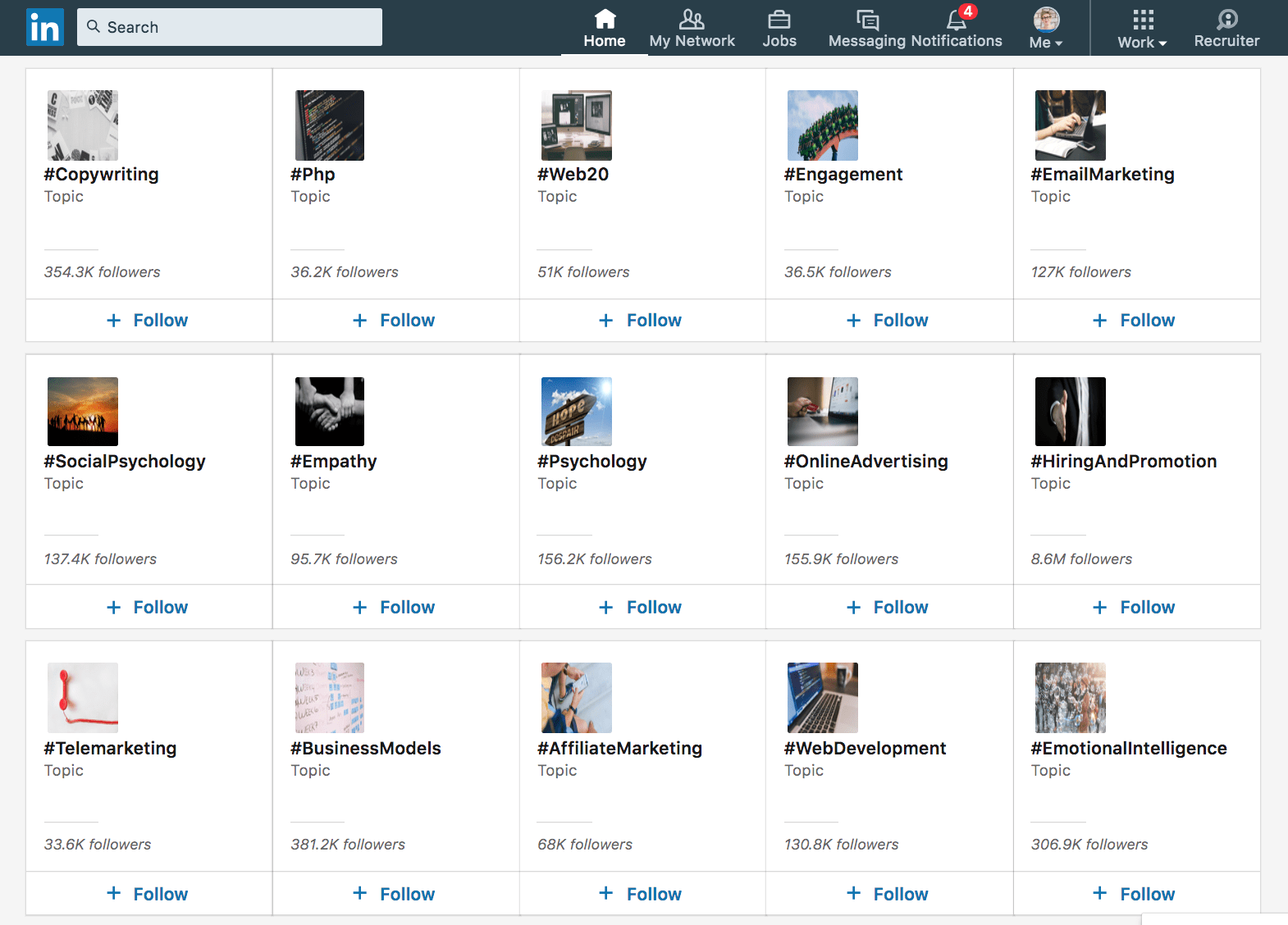Expand the Me profile dropdown
This screenshot has width=1288, height=925.
click(1046, 29)
